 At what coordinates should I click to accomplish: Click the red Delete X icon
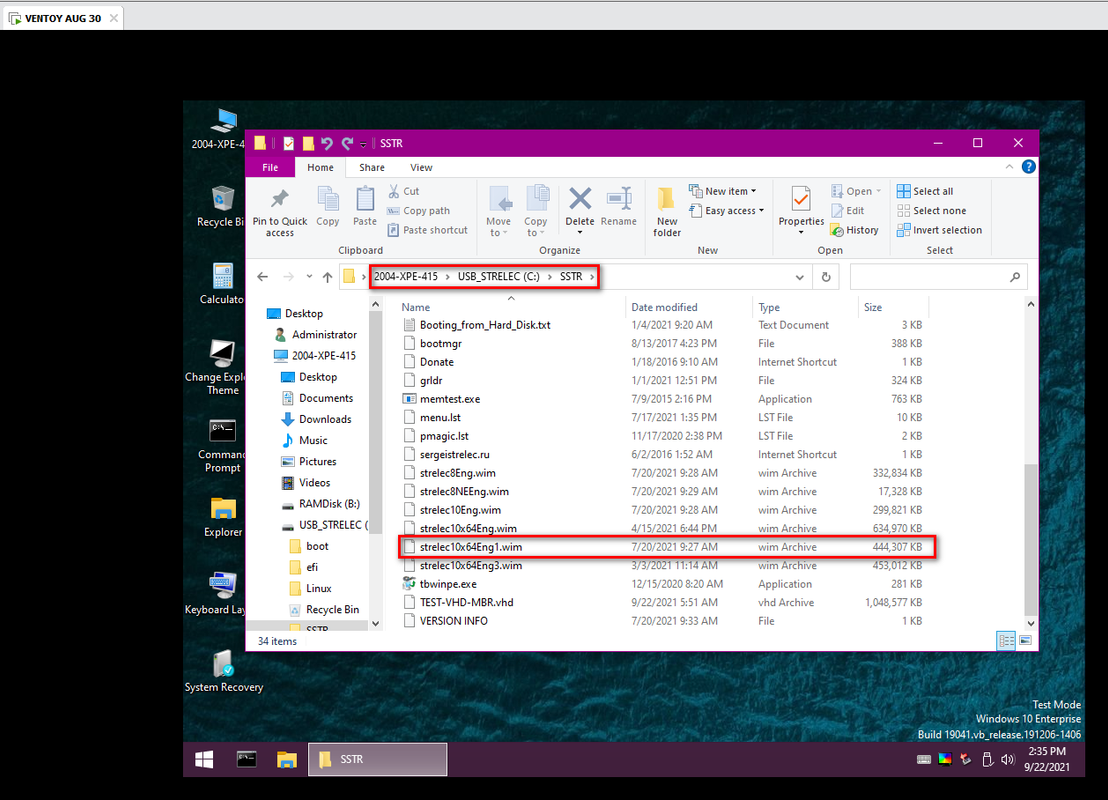(x=580, y=199)
